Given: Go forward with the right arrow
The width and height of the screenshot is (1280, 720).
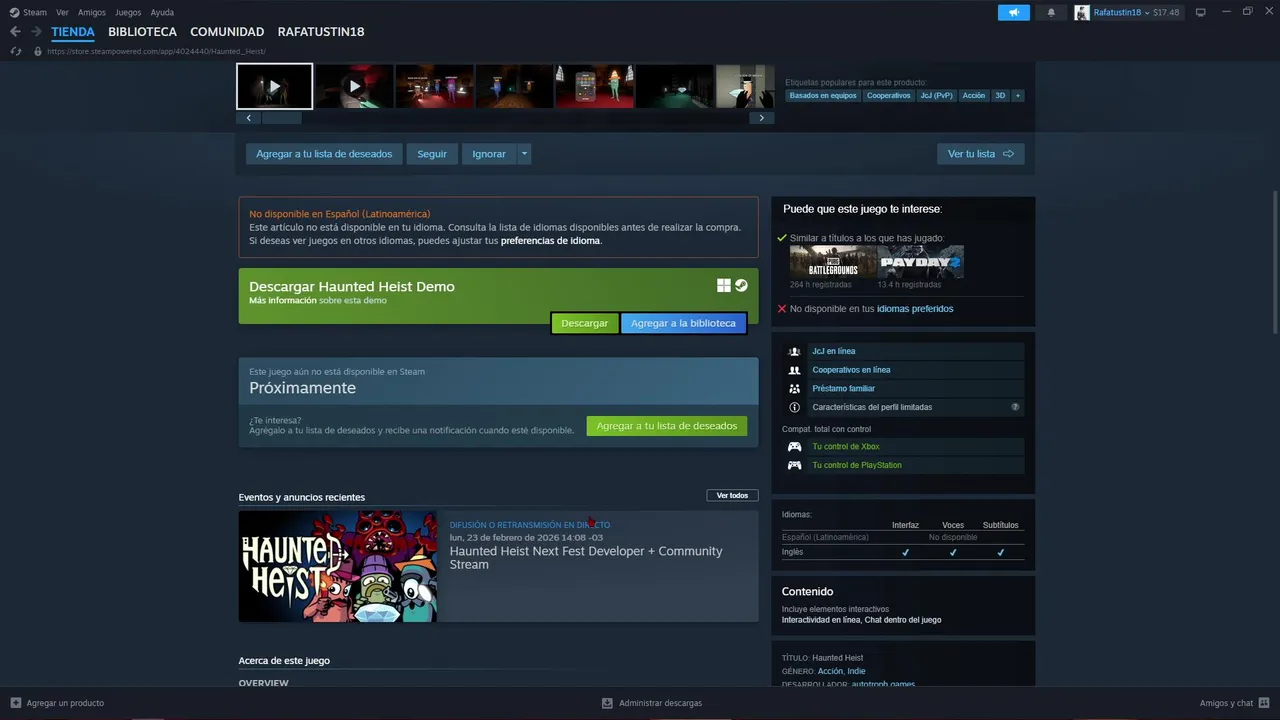Looking at the screenshot, I should [37, 32].
